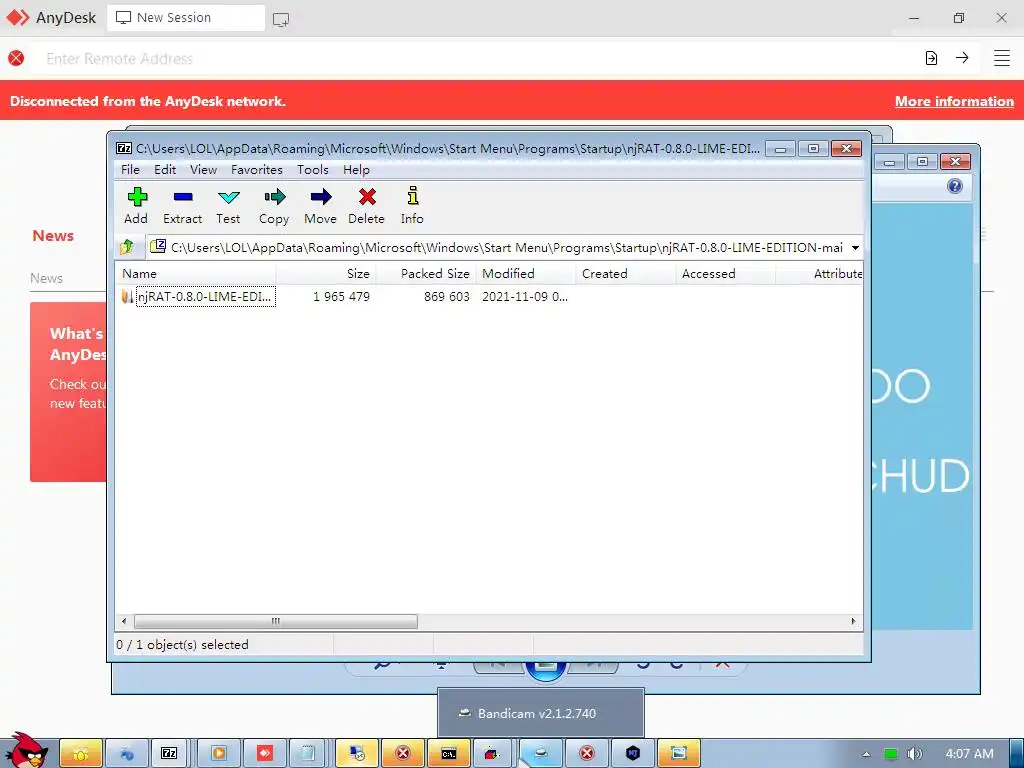
Task: Click size value 1 965 479
Action: [x=342, y=296]
